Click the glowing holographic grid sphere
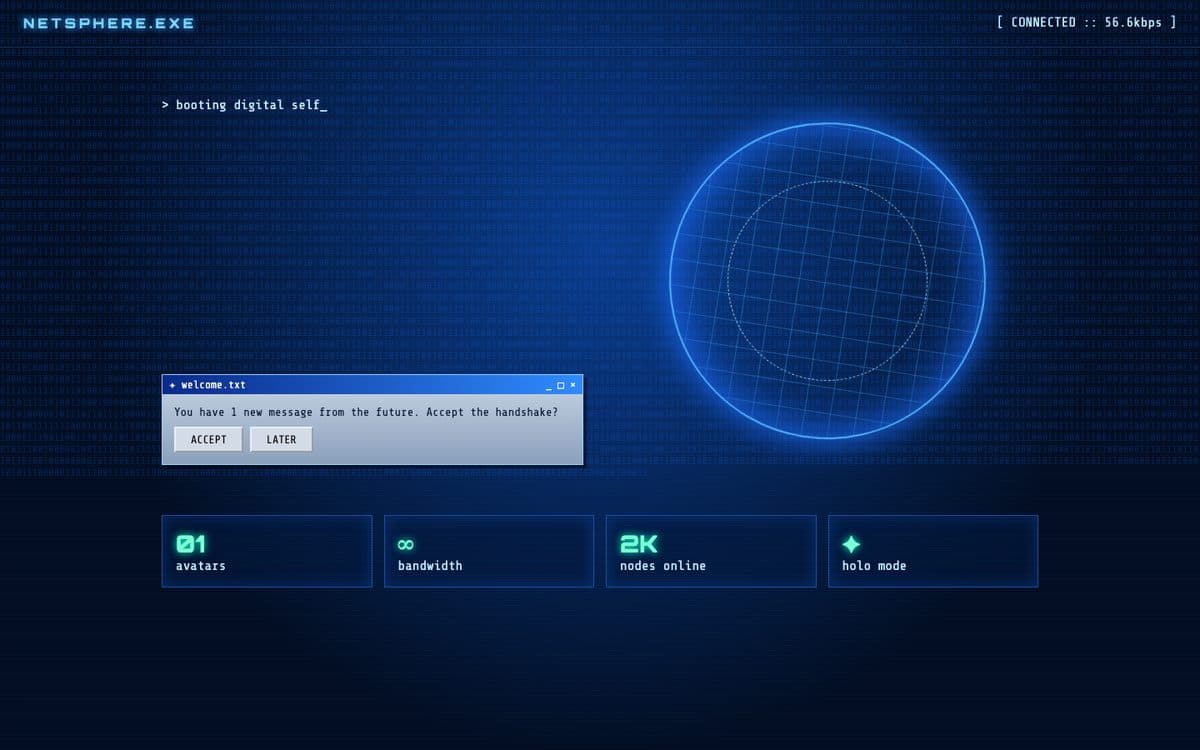The image size is (1200, 750). point(827,281)
